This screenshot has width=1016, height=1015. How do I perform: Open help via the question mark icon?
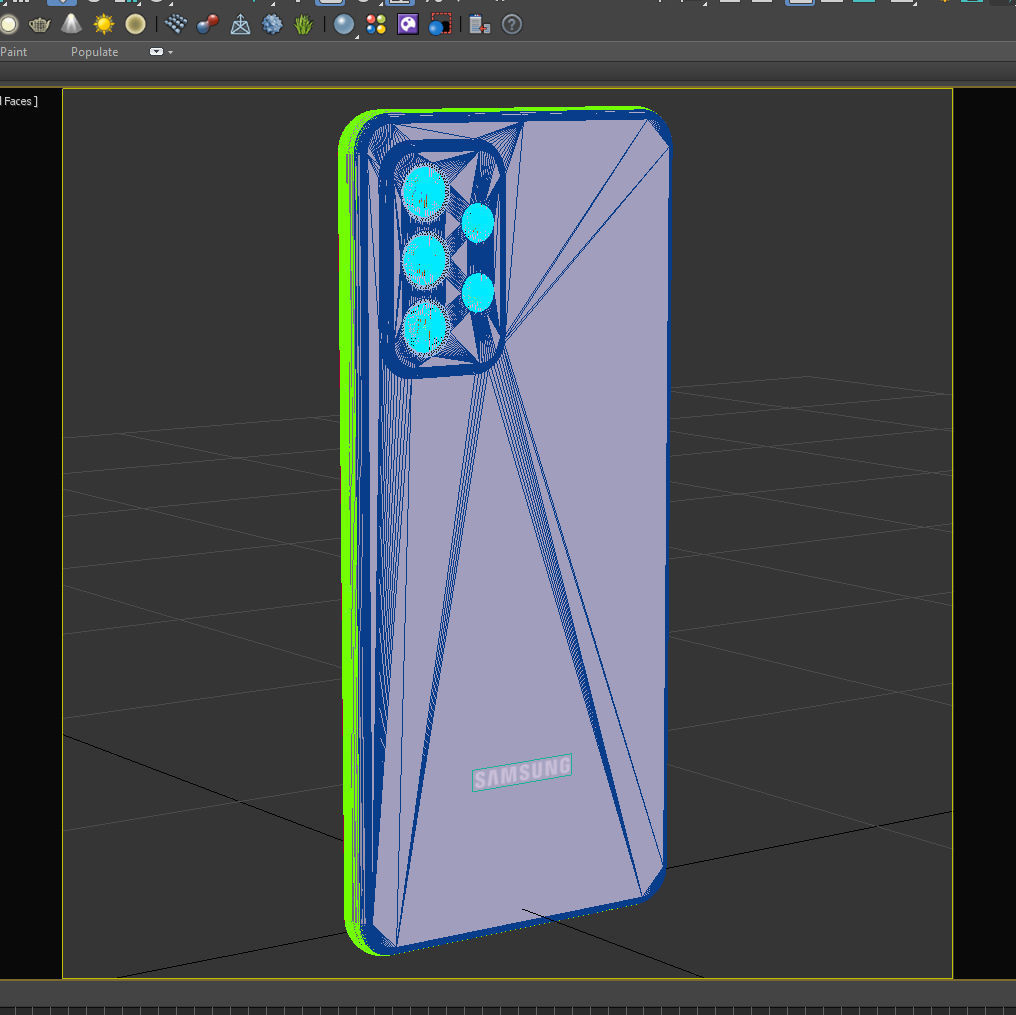pyautogui.click(x=512, y=25)
